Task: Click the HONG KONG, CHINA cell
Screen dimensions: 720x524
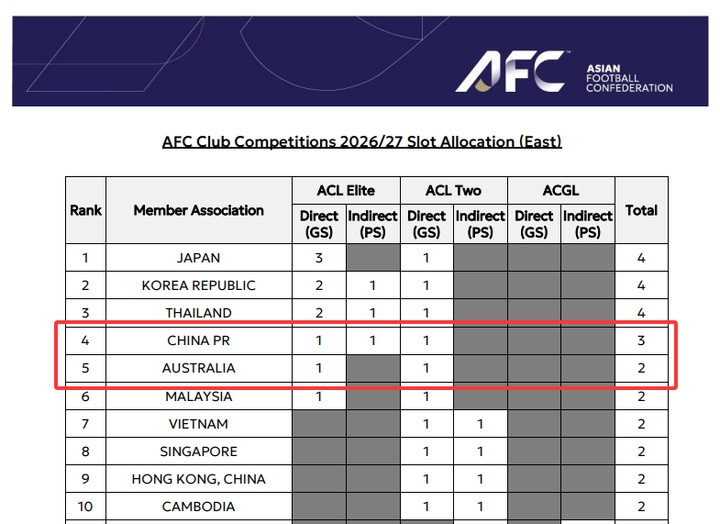Action: coord(198,479)
